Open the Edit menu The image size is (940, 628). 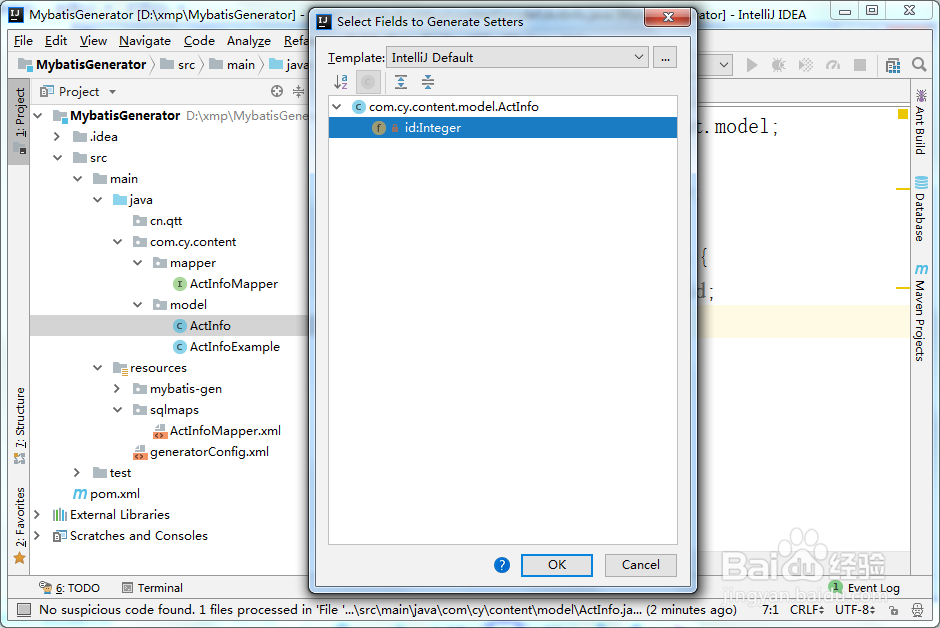pyautogui.click(x=56, y=41)
